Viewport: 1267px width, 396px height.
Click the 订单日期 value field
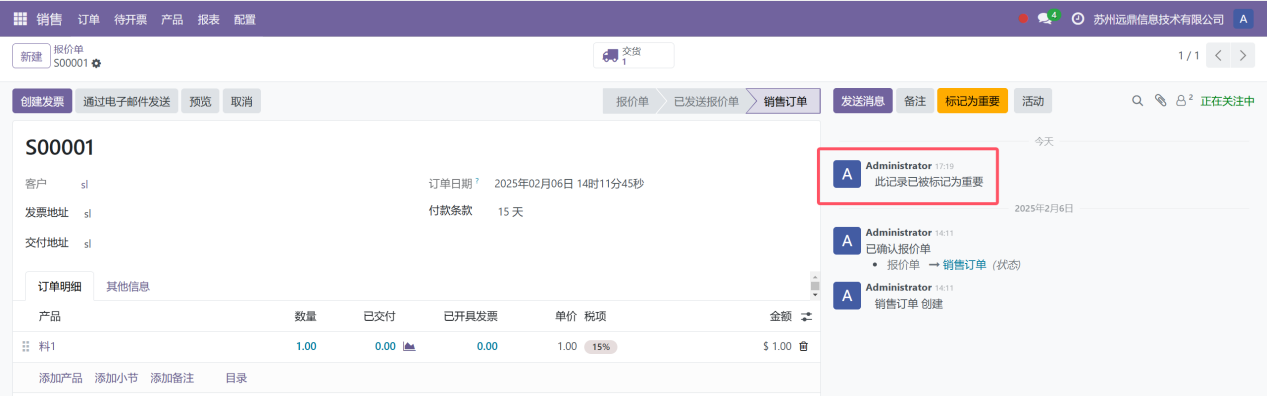569,184
